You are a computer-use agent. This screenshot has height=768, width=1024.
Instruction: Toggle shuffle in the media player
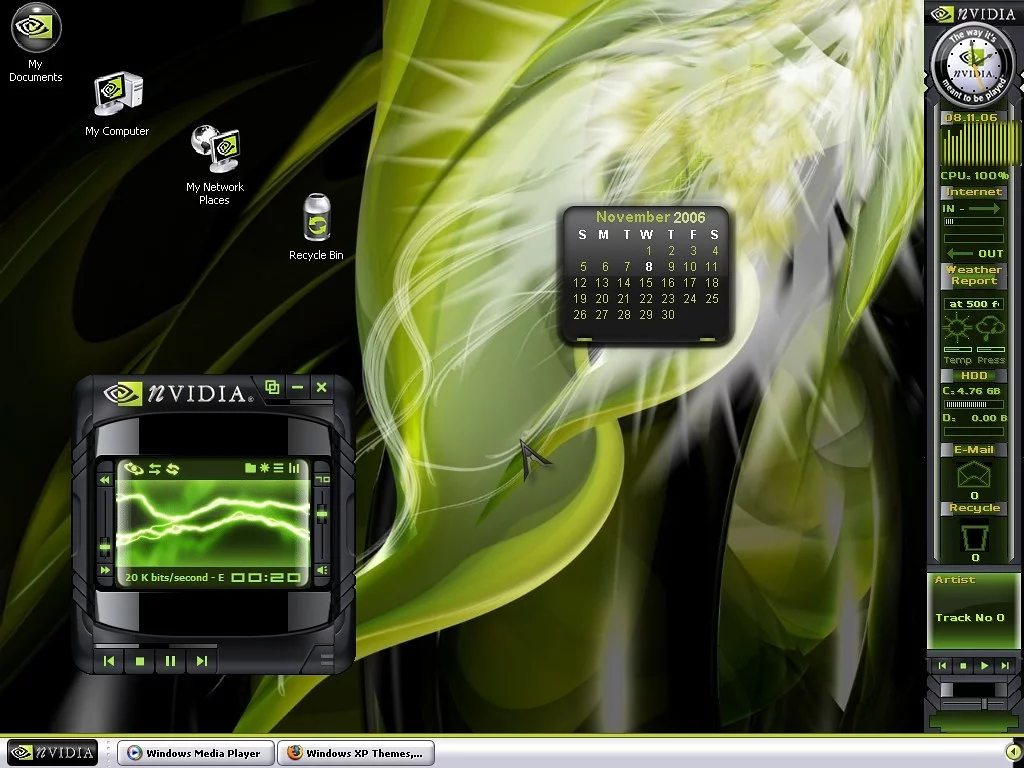tap(155, 468)
